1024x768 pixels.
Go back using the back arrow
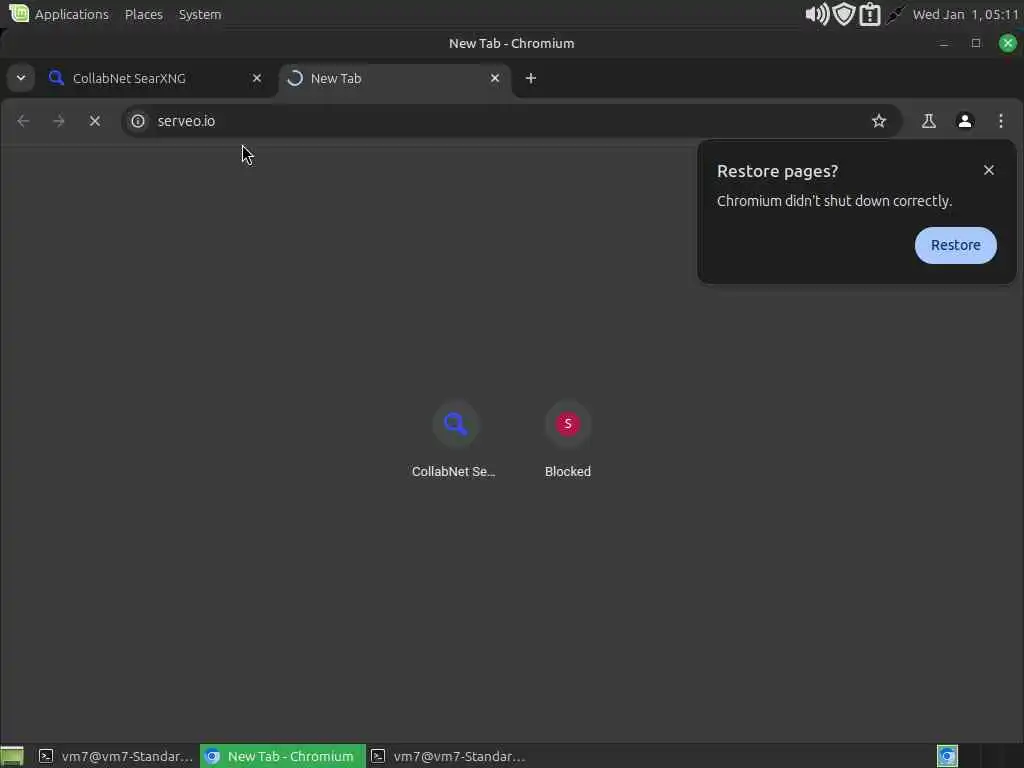(24, 121)
